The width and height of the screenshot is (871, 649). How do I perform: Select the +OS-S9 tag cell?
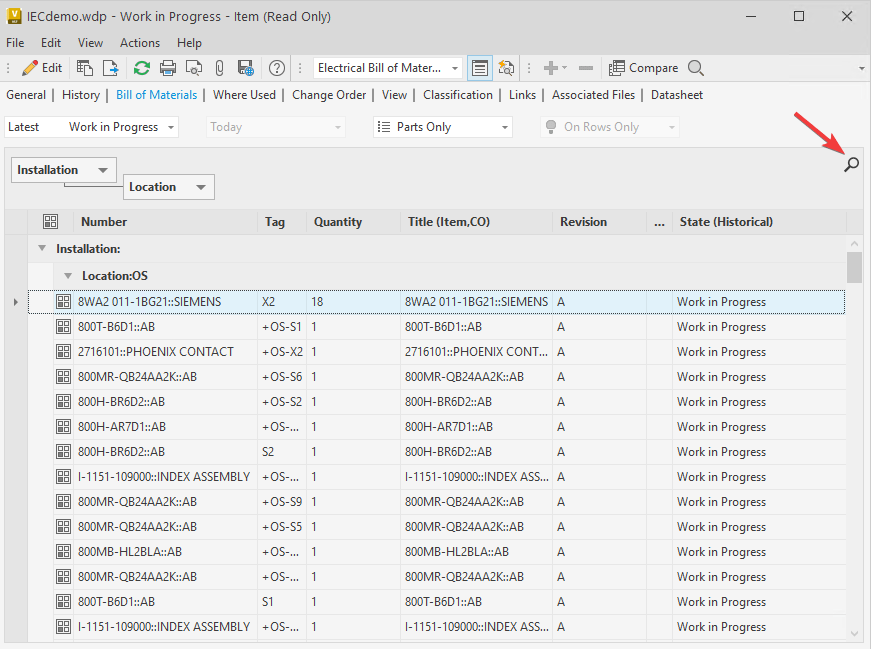point(282,502)
